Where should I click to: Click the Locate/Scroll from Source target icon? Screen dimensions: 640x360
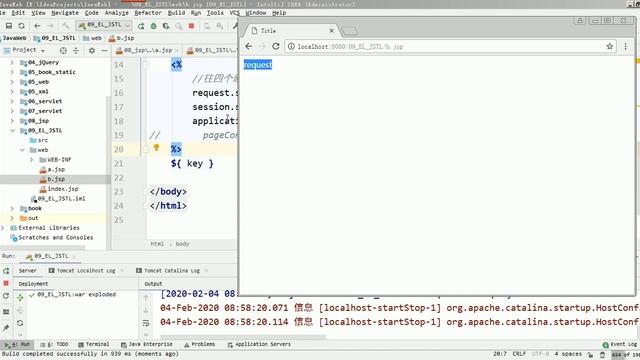(63, 50)
